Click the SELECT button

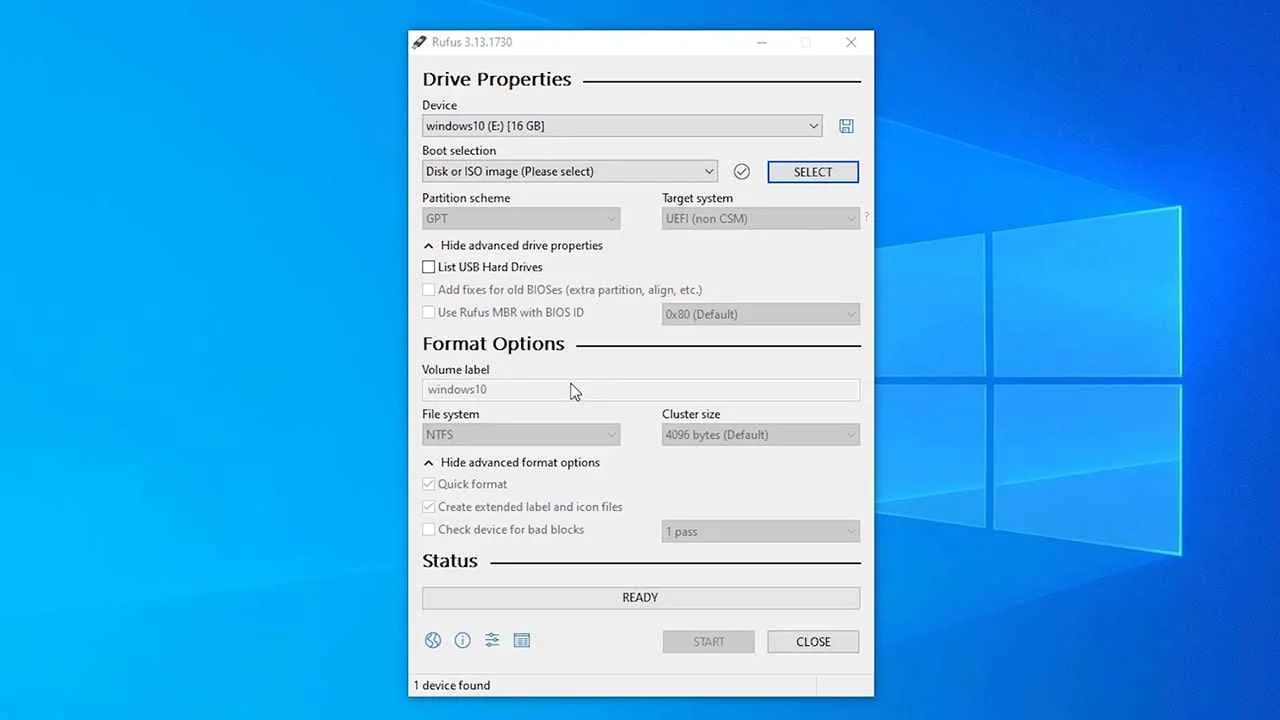pyautogui.click(x=813, y=172)
